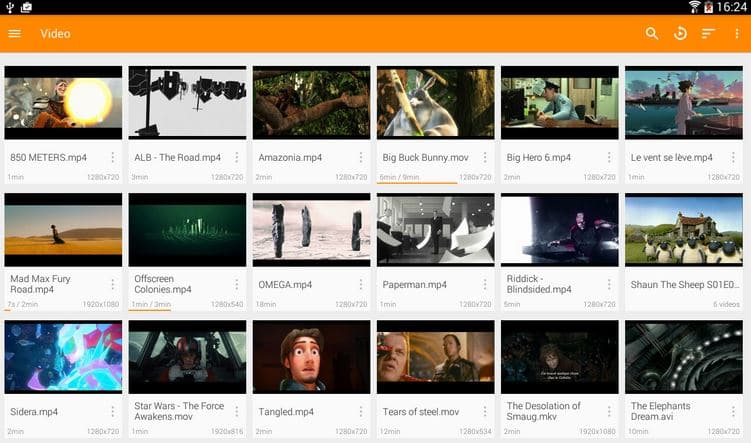Click the '5min / 9min' progress text

tap(399, 177)
